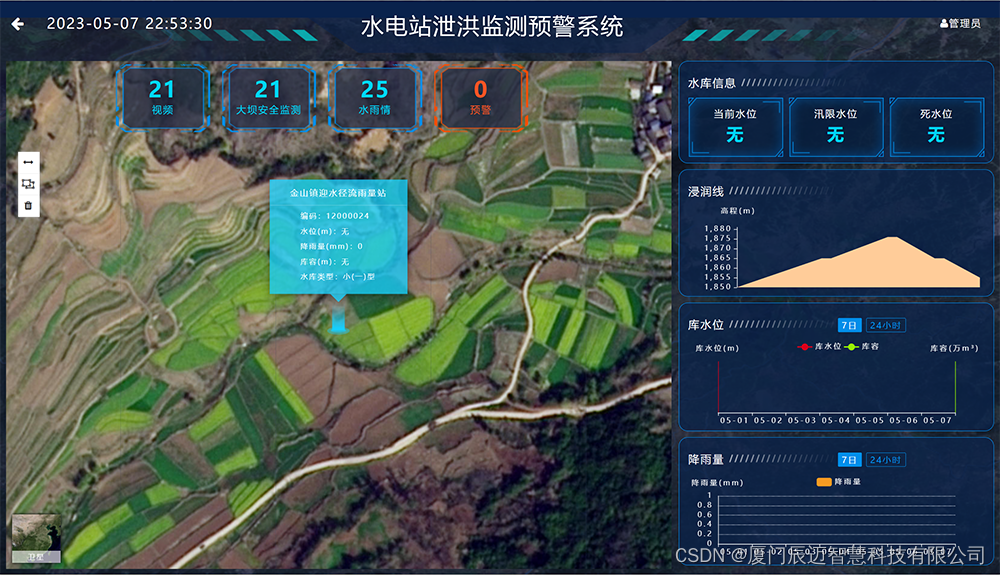Click the back arrow icon
Image resolution: width=1000 pixels, height=575 pixels.
(18, 24)
